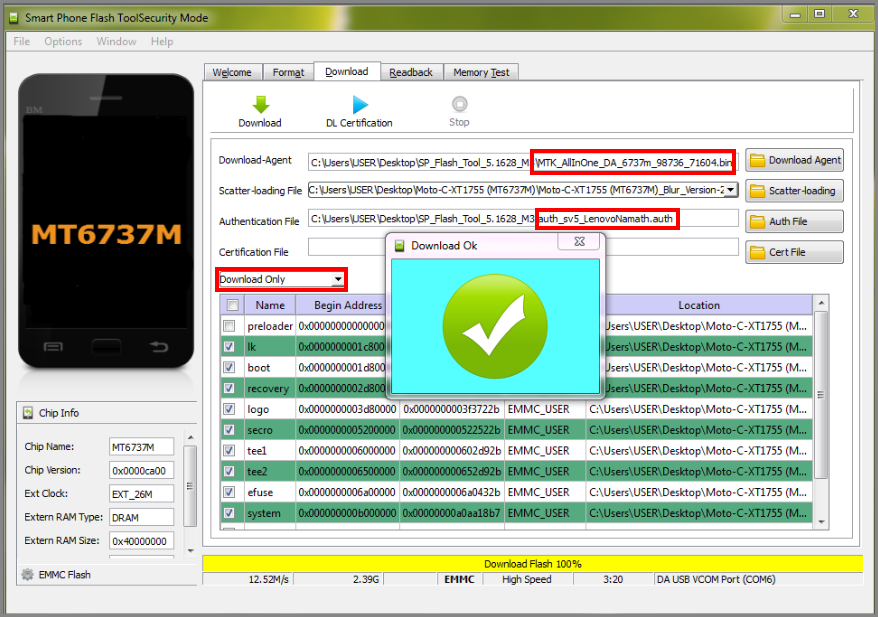Click the EMMC Flash gear icon
Screen dimensions: 878x617
point(27,574)
